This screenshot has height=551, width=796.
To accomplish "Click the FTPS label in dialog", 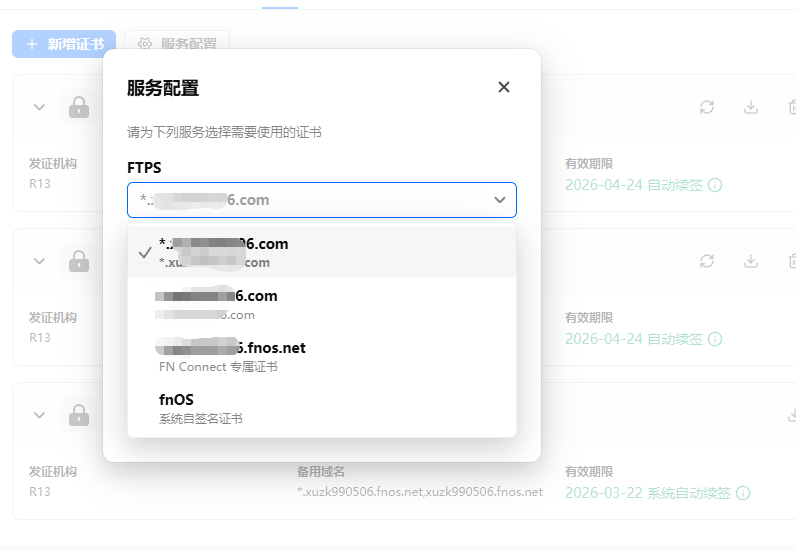I will [144, 168].
